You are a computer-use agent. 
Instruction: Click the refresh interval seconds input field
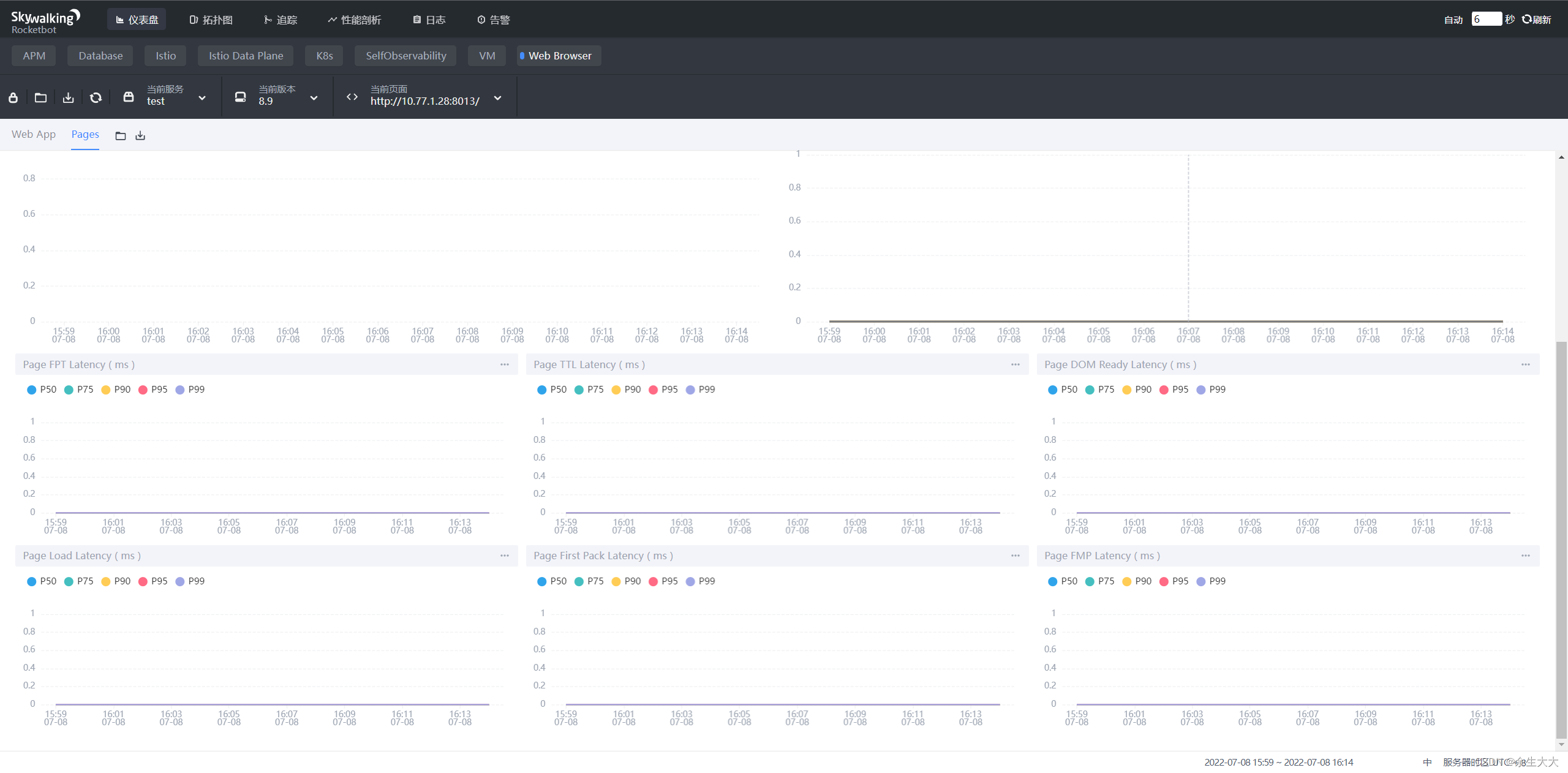click(x=1487, y=20)
